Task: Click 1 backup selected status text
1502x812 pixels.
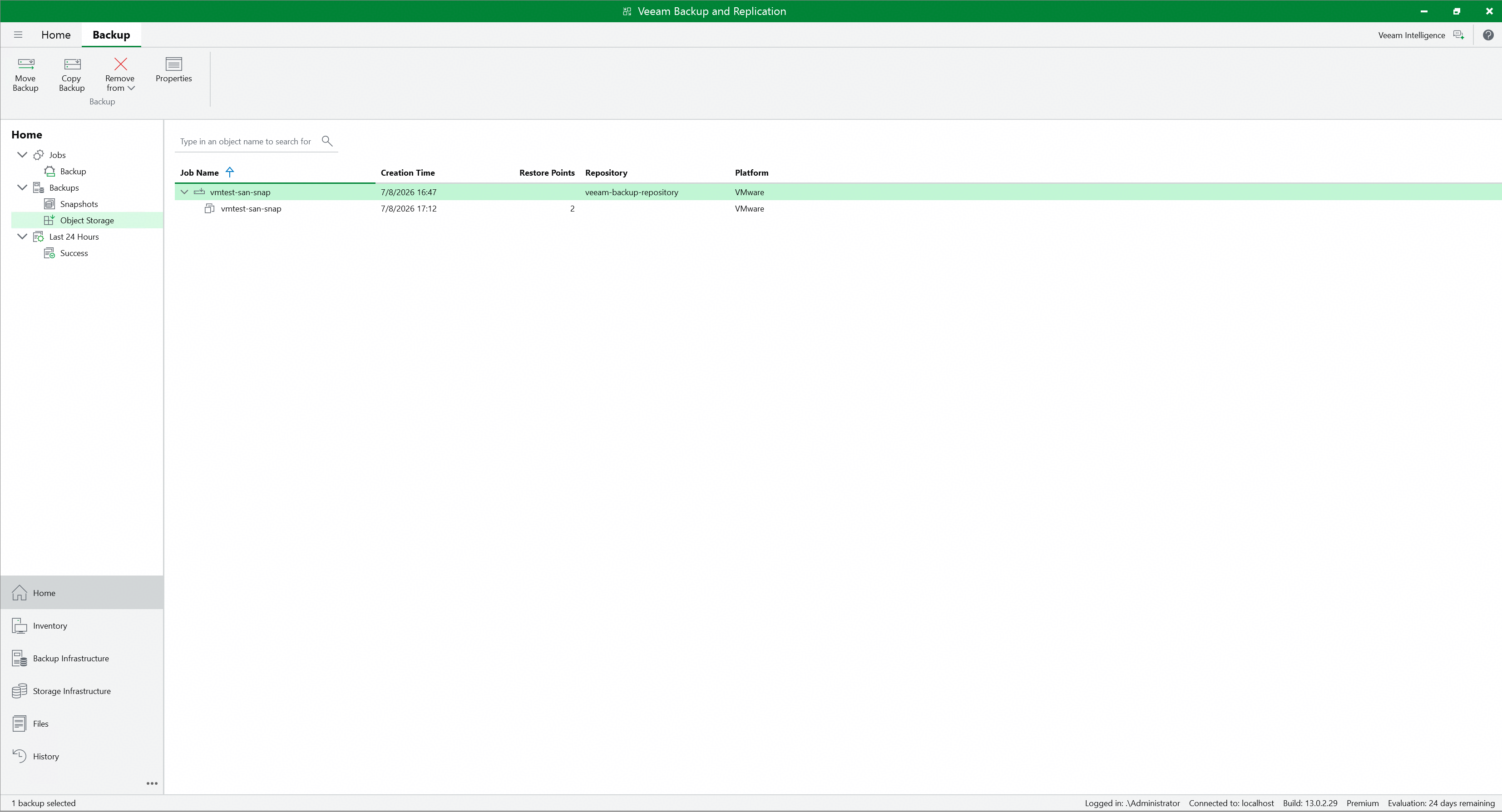Action: point(44,802)
